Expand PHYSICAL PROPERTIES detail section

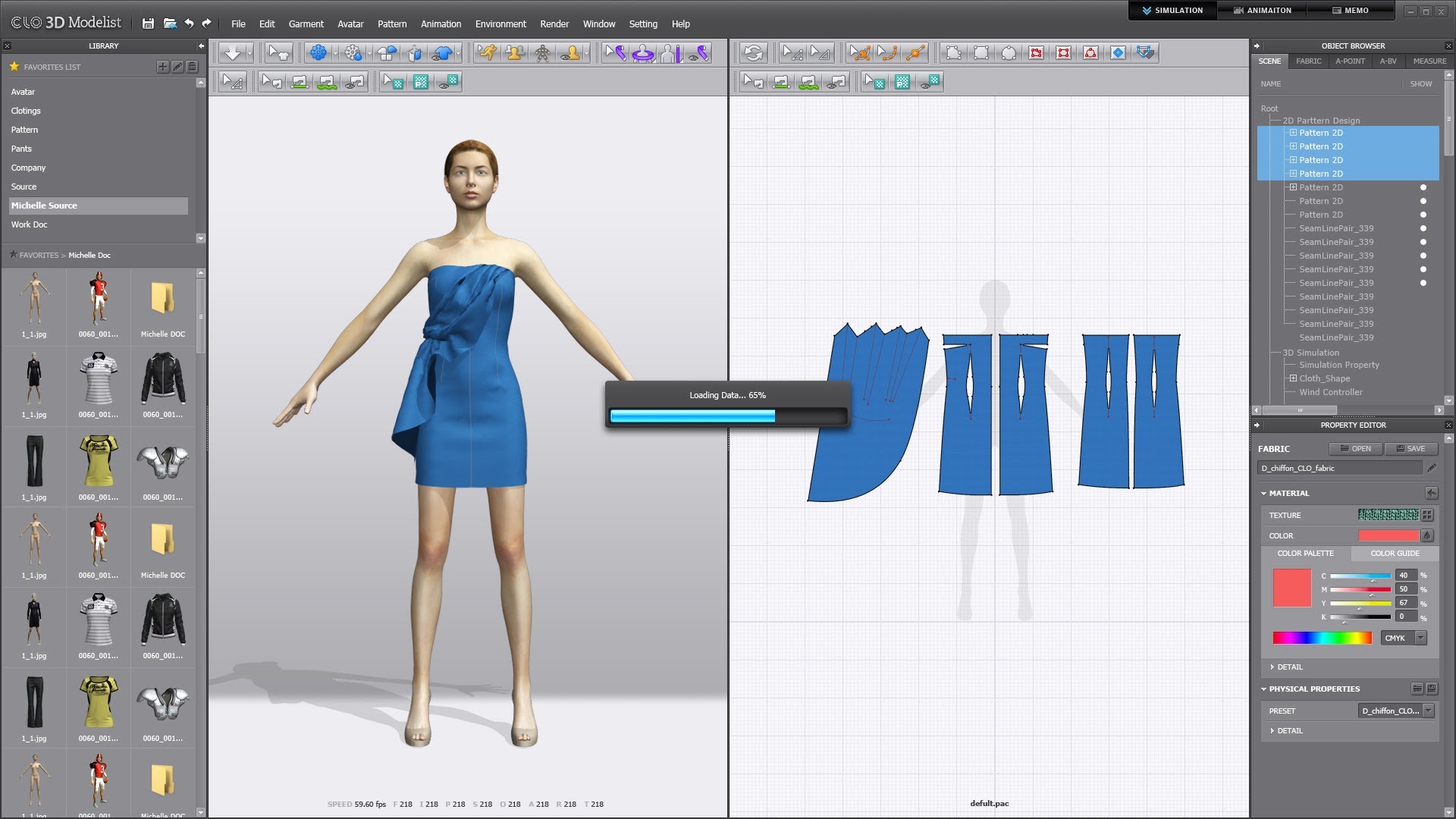(1275, 730)
